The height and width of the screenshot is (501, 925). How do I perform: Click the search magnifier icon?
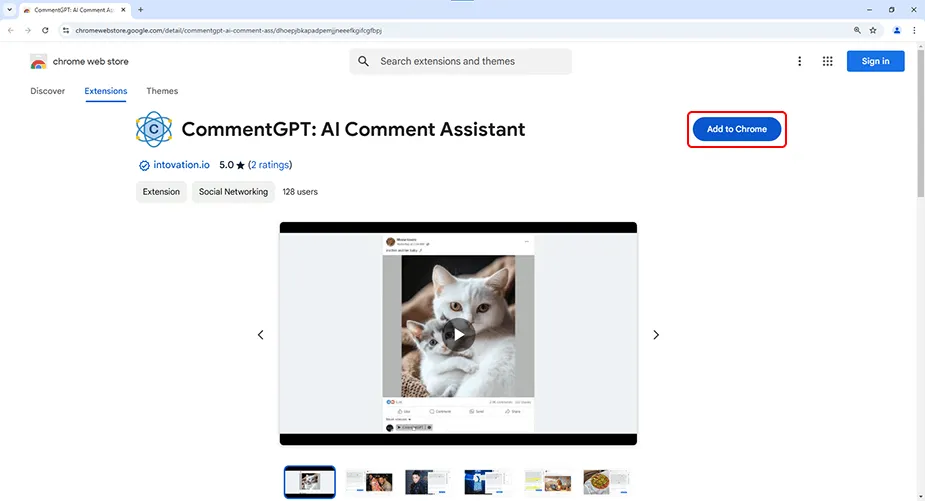[x=363, y=61]
